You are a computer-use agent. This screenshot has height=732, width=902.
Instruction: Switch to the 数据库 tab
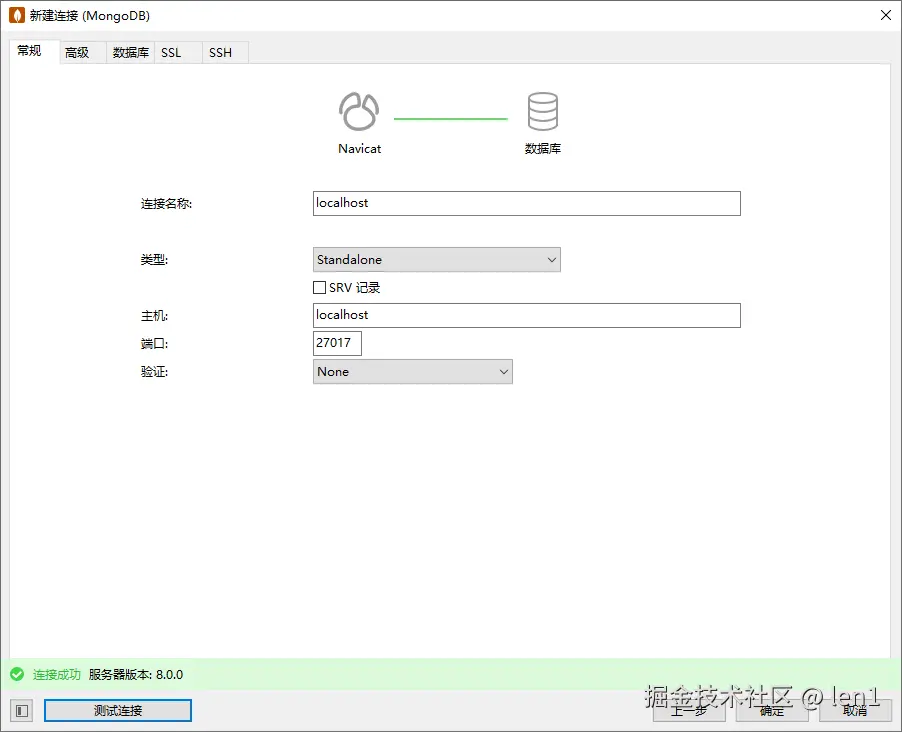[131, 52]
